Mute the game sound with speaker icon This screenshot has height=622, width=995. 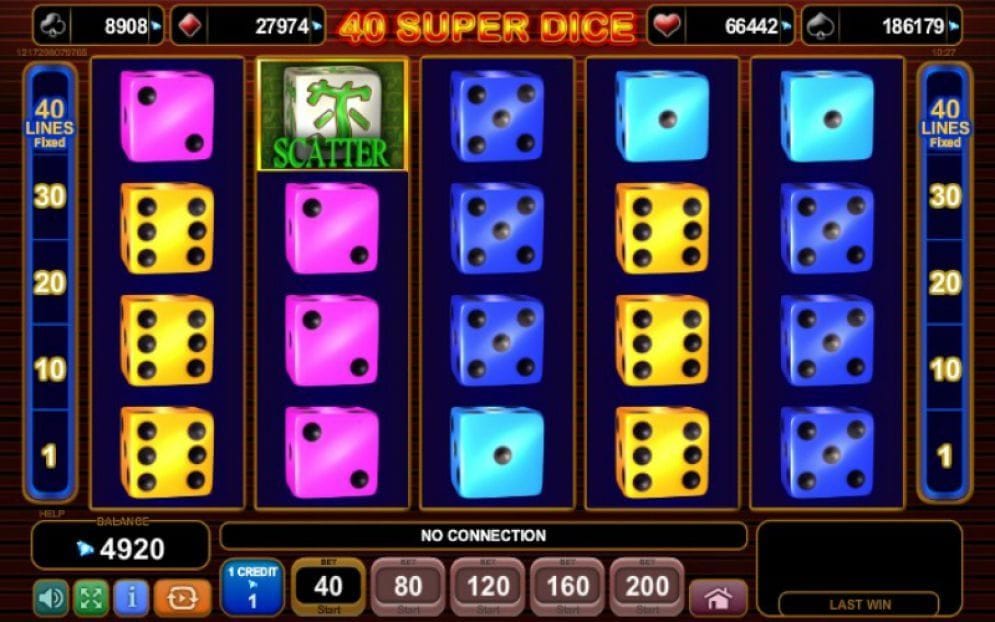click(x=51, y=598)
